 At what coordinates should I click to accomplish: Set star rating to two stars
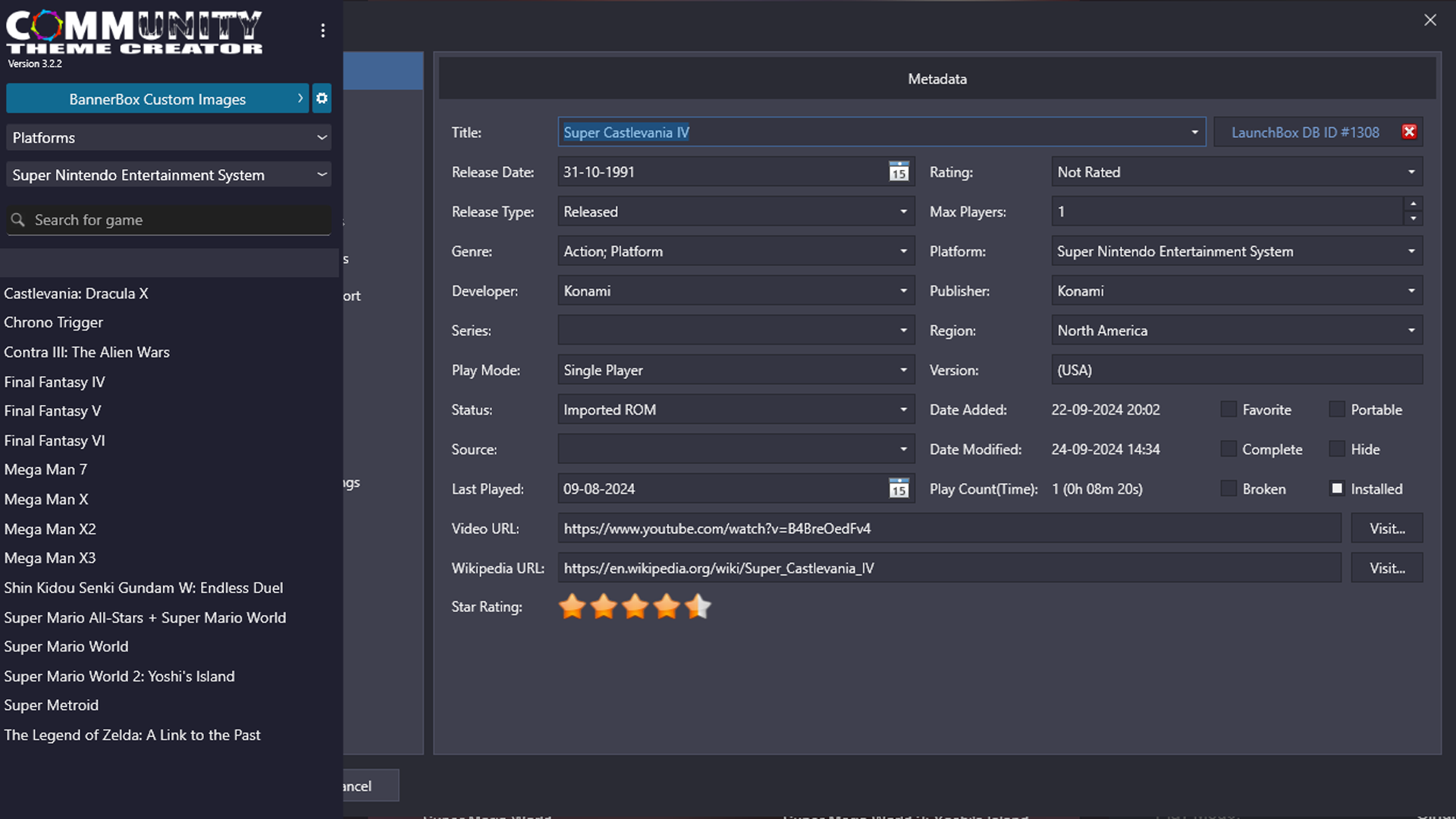point(604,607)
